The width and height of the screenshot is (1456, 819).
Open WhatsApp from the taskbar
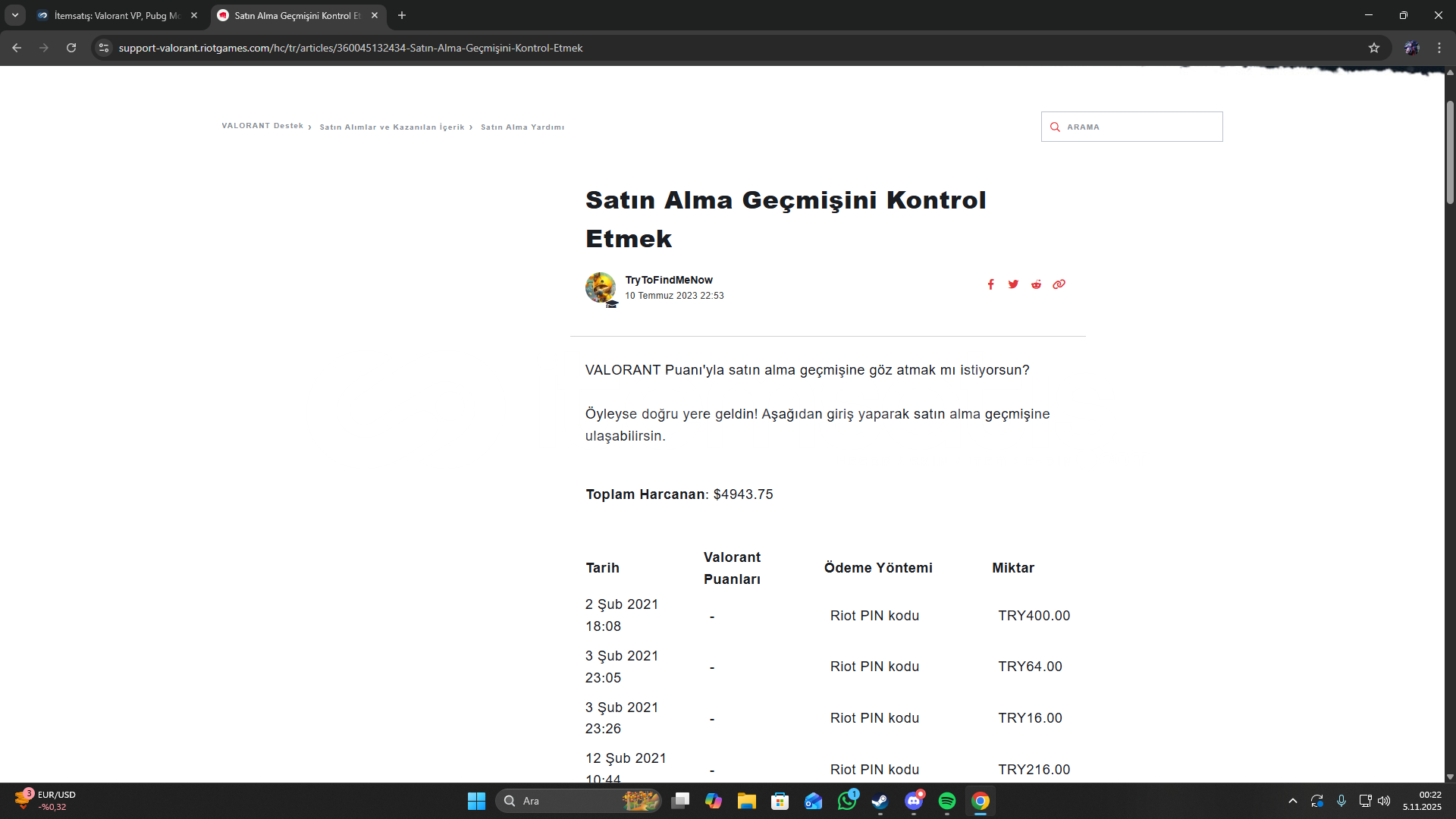tap(847, 801)
